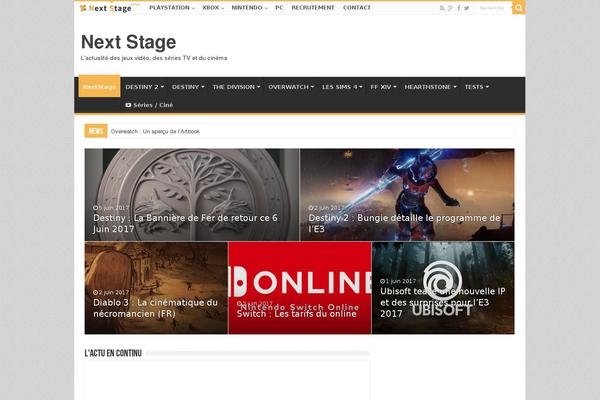Viewport: 600px width, 400px height.
Task: Open the Twitter social icon
Action: coord(466,8)
